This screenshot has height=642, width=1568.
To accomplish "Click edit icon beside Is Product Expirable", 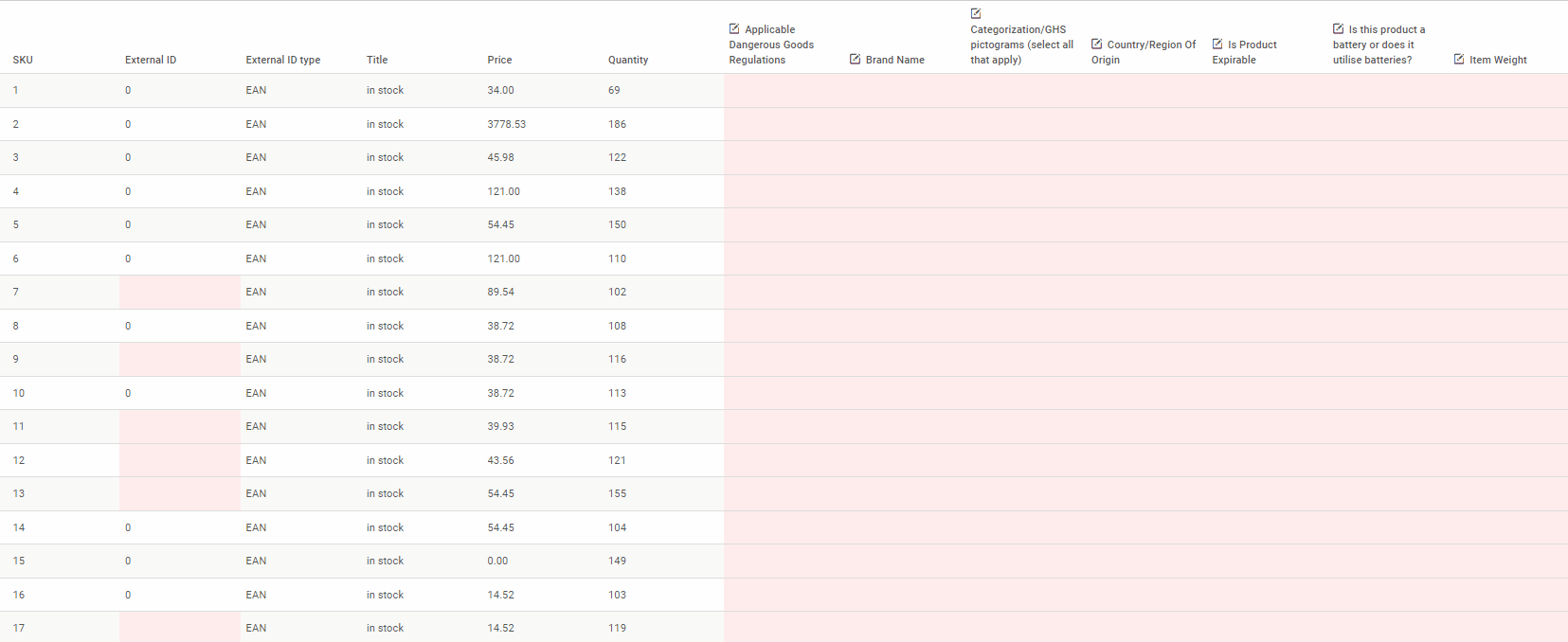I will point(1217,44).
